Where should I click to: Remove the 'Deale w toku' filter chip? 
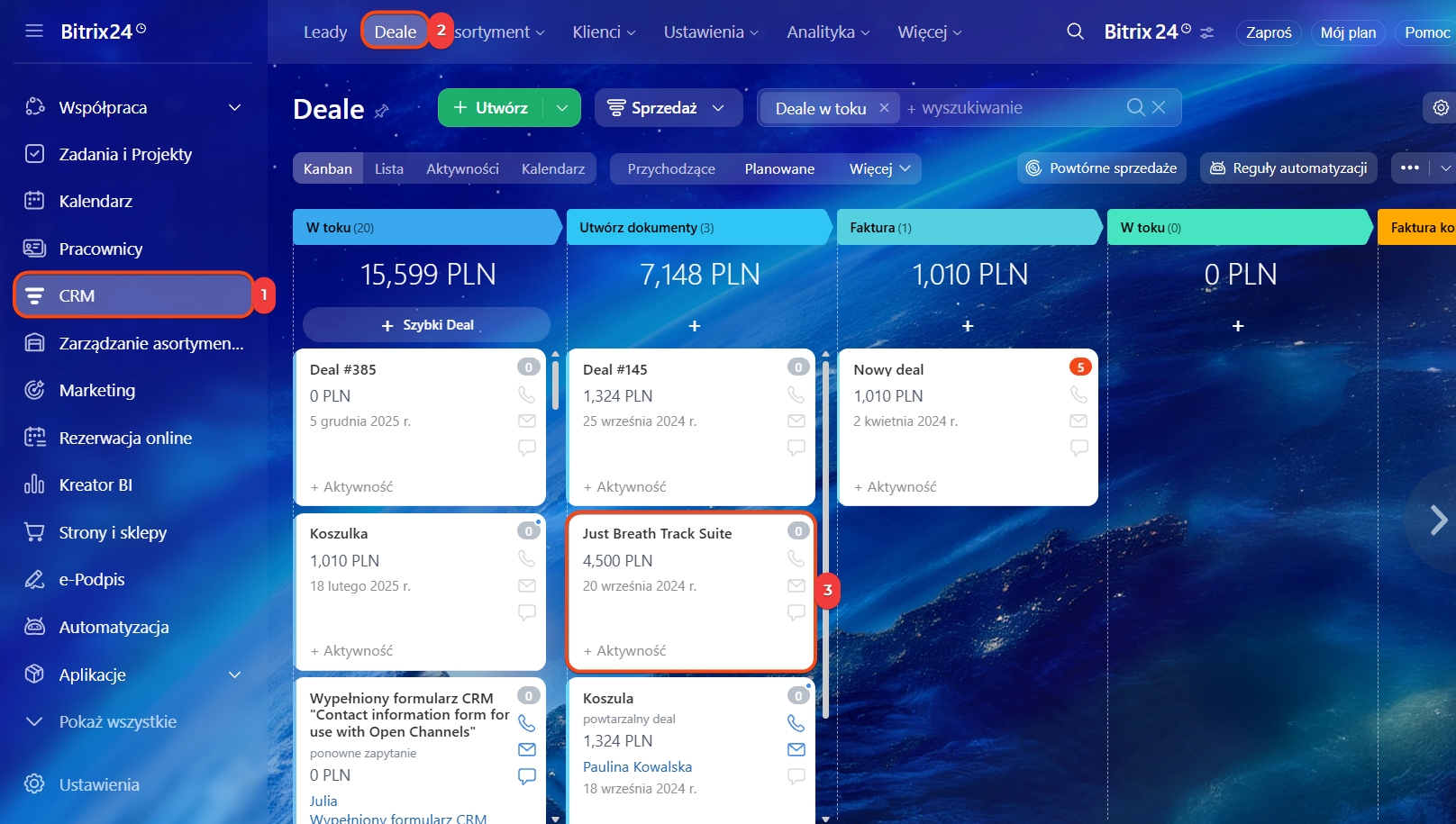tap(884, 108)
